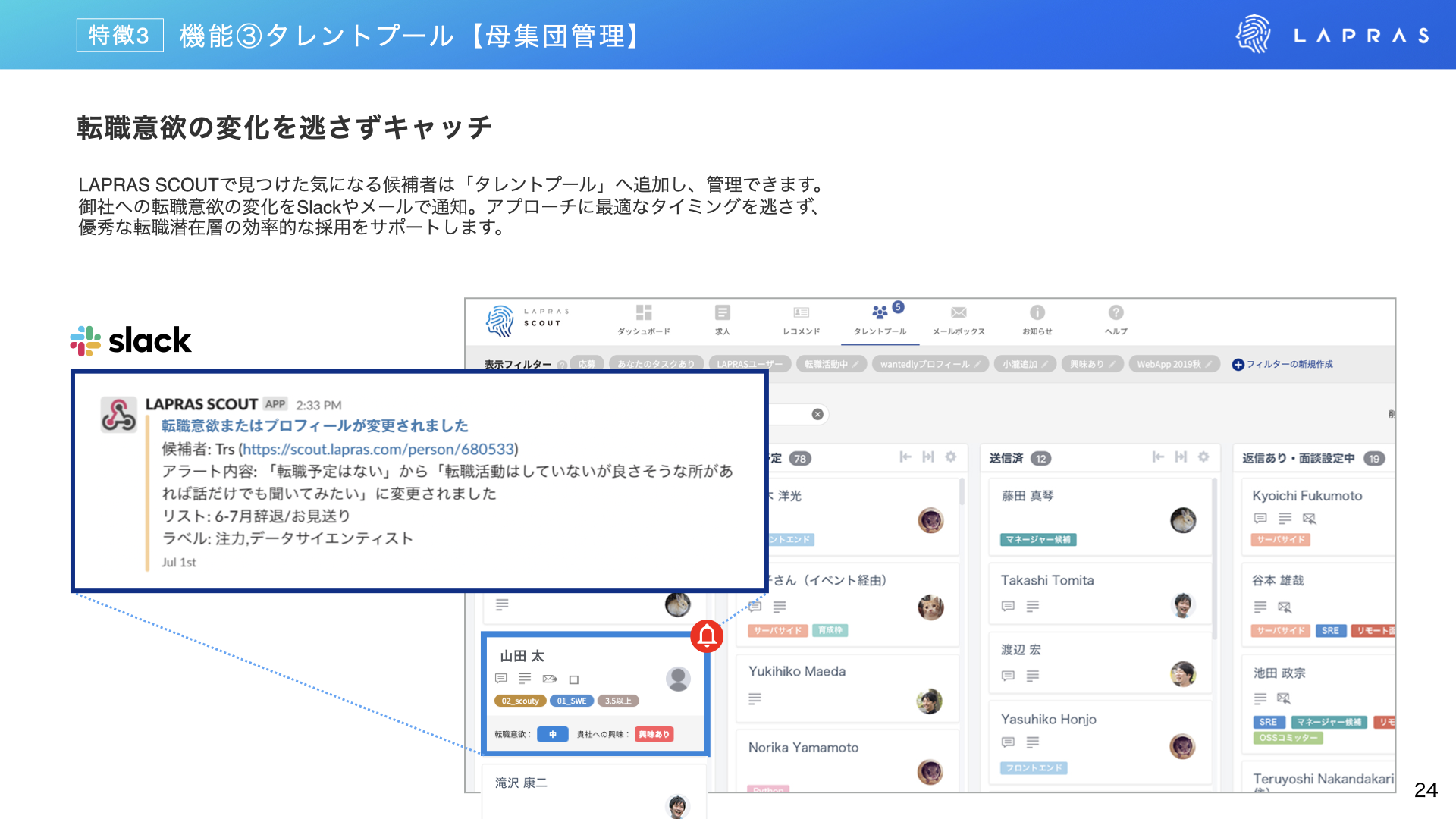Open the Yasuhiko Honjo candidate card
Viewport: 1456px width, 819px height.
click(x=1100, y=743)
